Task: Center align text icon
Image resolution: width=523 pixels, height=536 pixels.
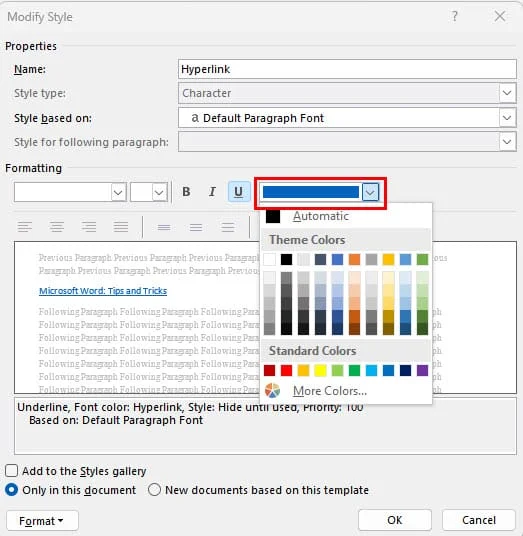Action: (x=57, y=227)
